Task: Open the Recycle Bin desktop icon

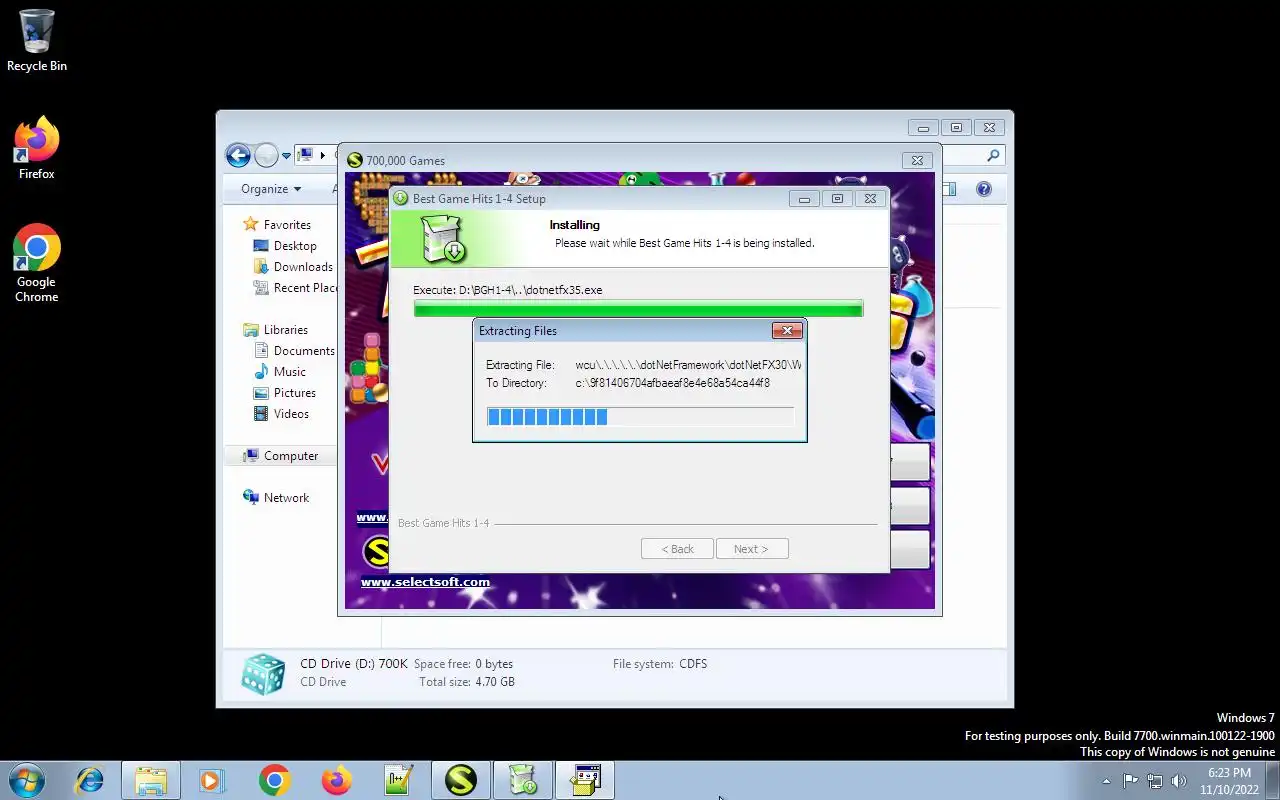Action: (37, 41)
